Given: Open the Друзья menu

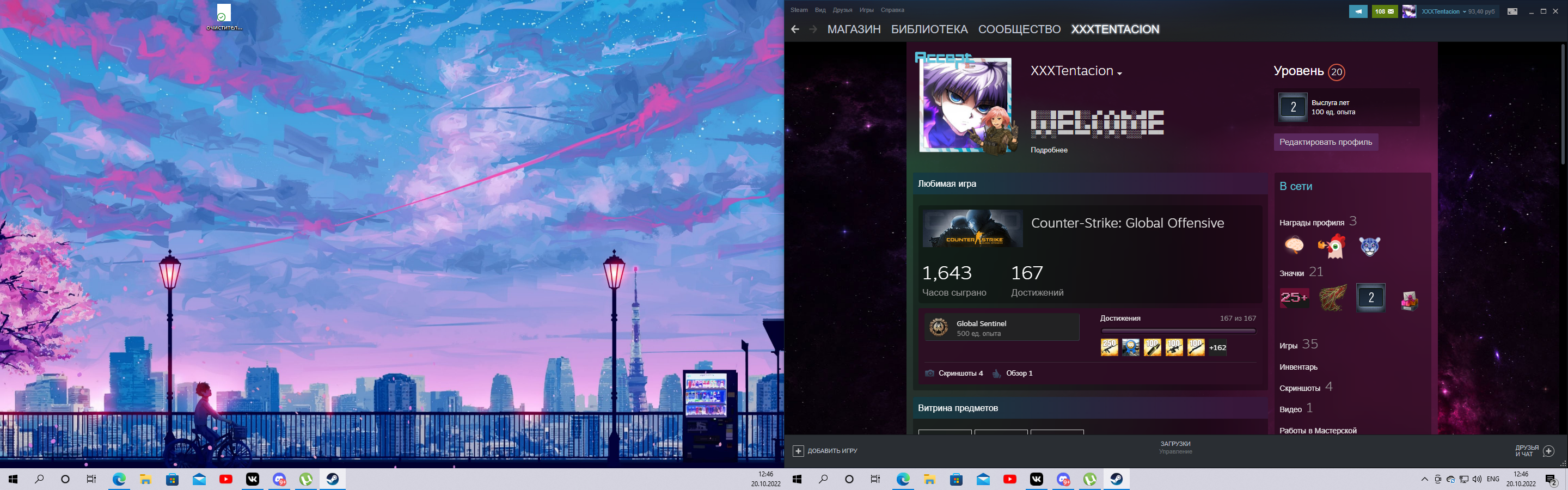Looking at the screenshot, I should pos(842,10).
